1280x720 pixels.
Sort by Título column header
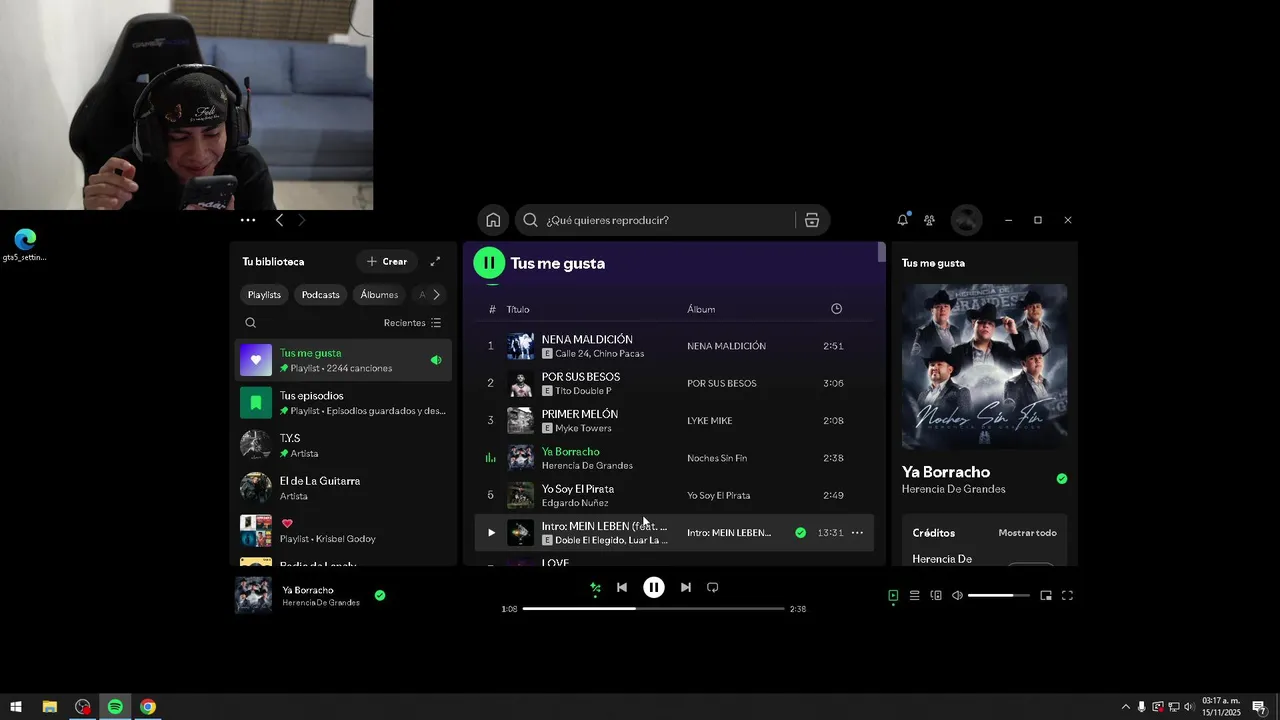[x=518, y=309]
